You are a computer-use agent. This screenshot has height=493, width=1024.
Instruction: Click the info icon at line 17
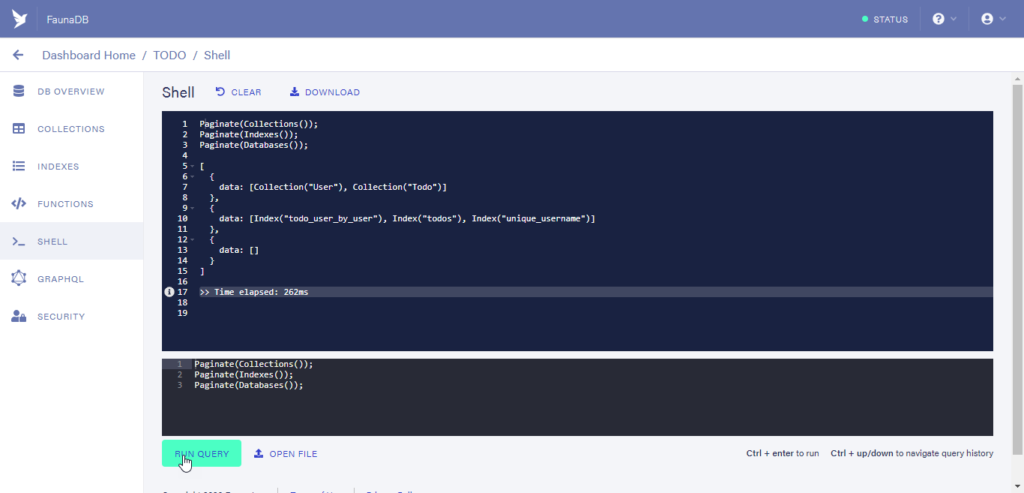169,292
